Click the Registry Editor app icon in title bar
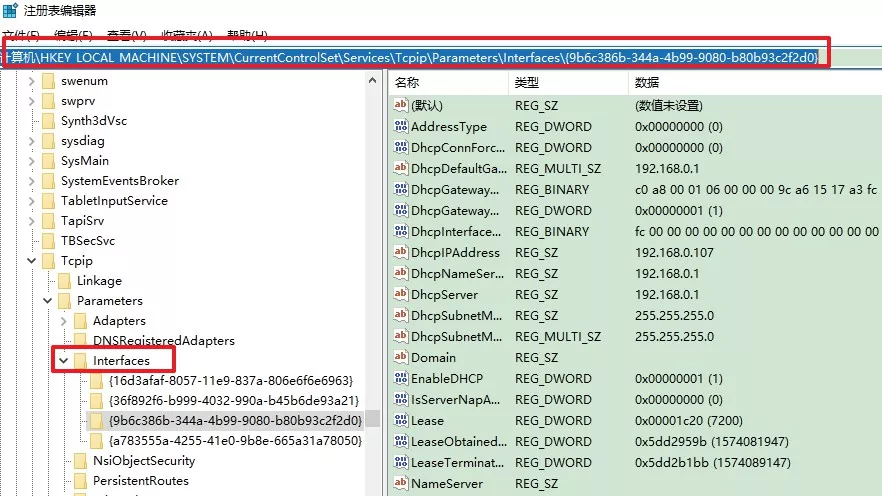This screenshot has height=496, width=882. click(11, 10)
